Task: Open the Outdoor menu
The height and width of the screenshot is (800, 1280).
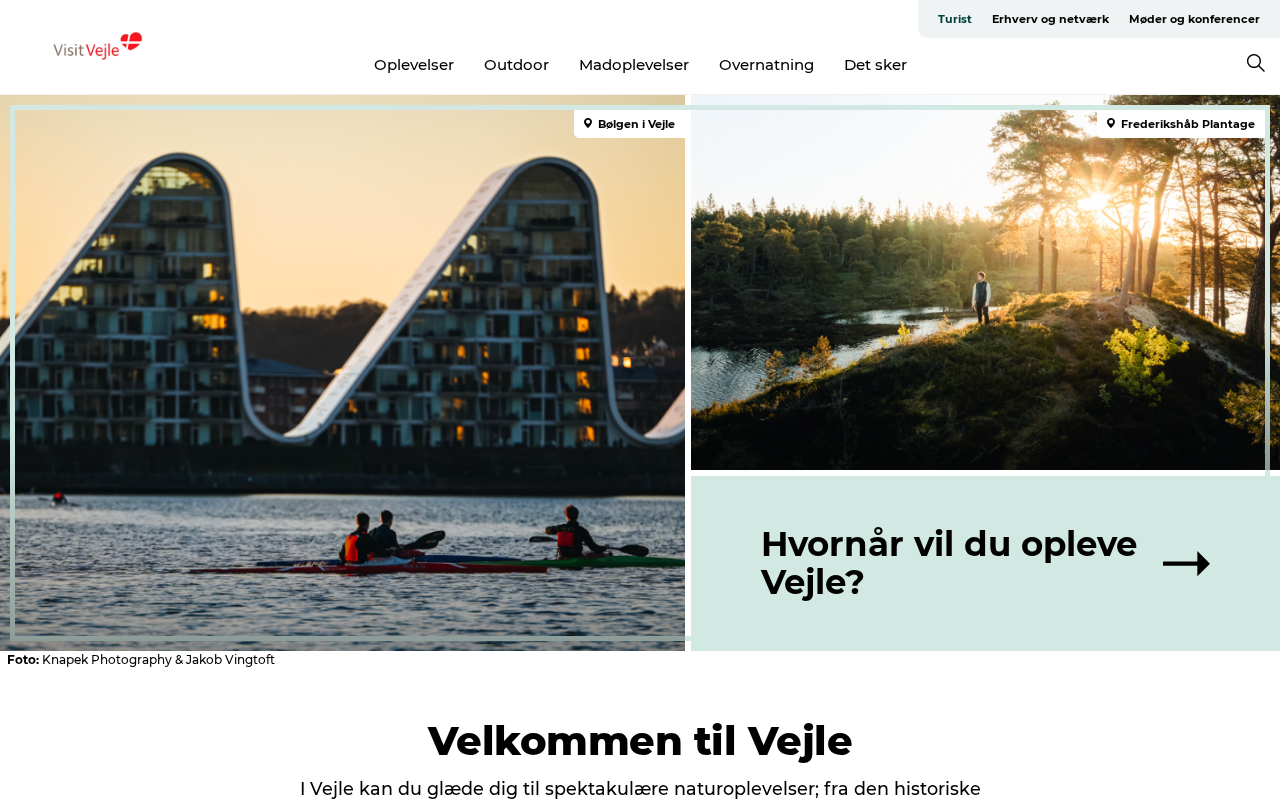Action: [x=516, y=65]
